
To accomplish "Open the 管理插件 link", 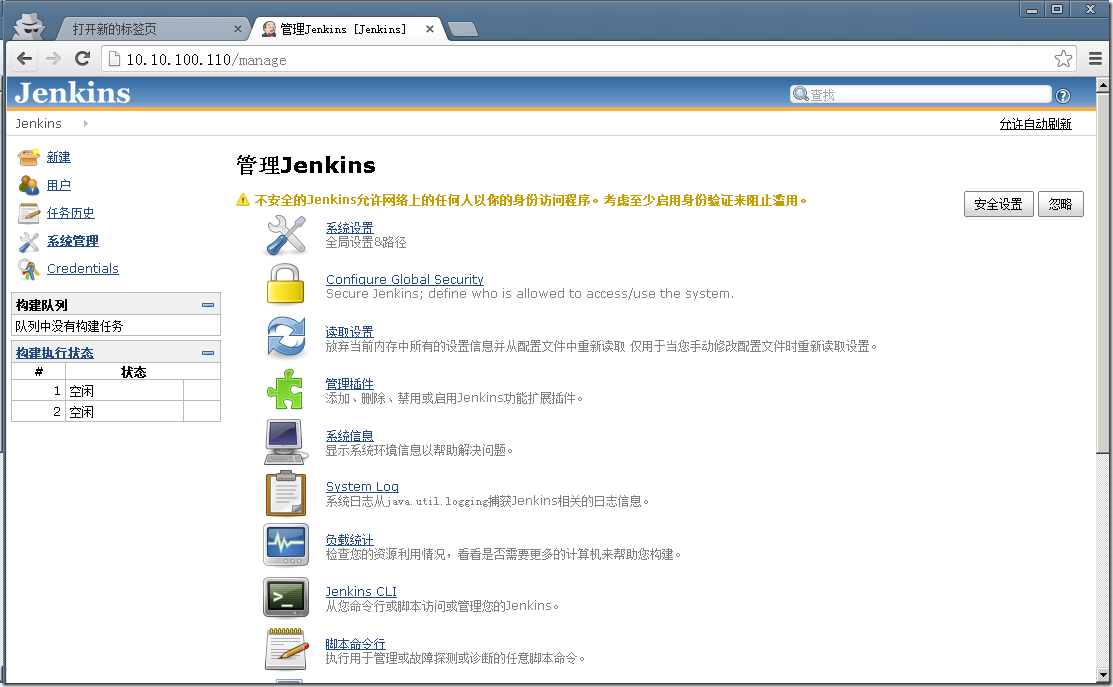I will tap(349, 384).
